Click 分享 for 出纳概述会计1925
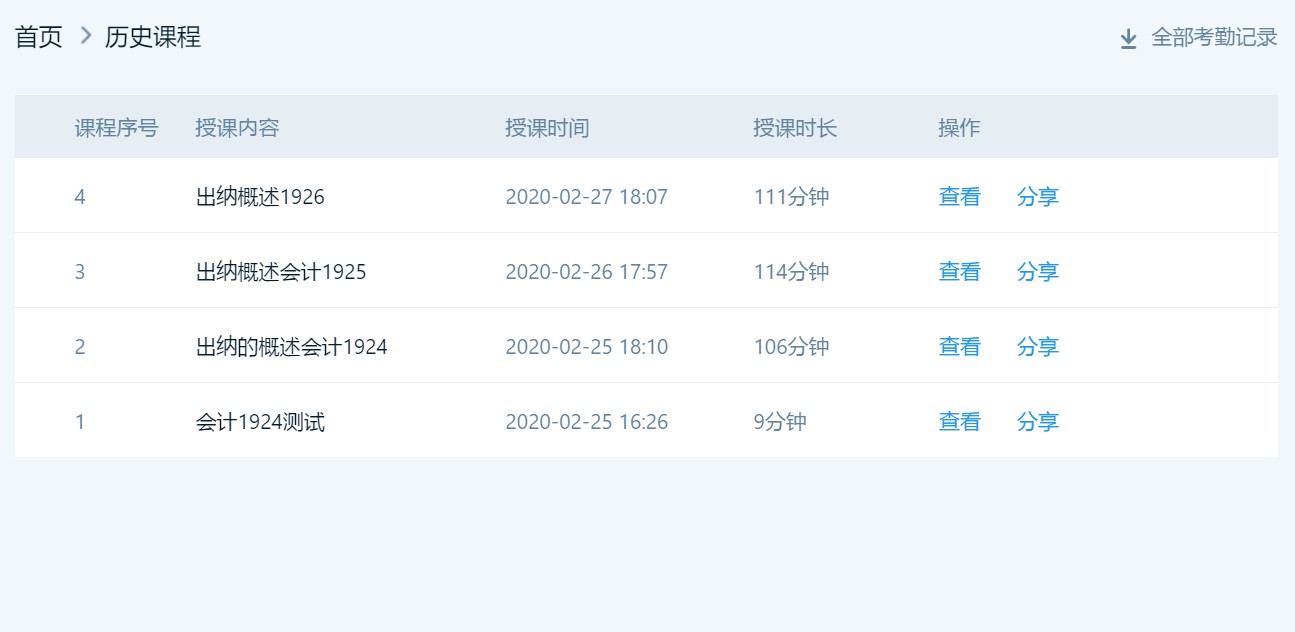Image resolution: width=1295 pixels, height=632 pixels. pos(1037,272)
